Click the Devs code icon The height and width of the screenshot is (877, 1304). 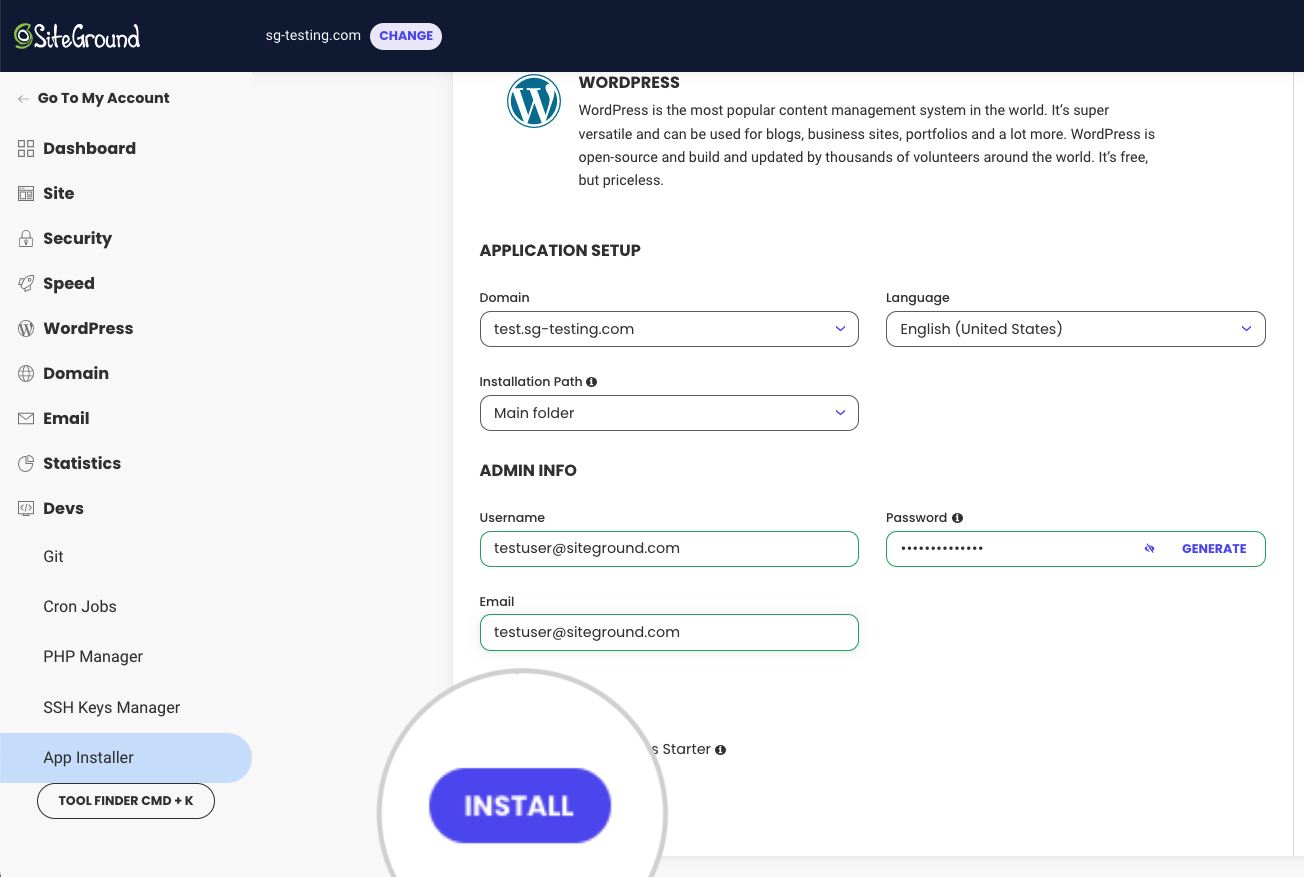[26, 508]
